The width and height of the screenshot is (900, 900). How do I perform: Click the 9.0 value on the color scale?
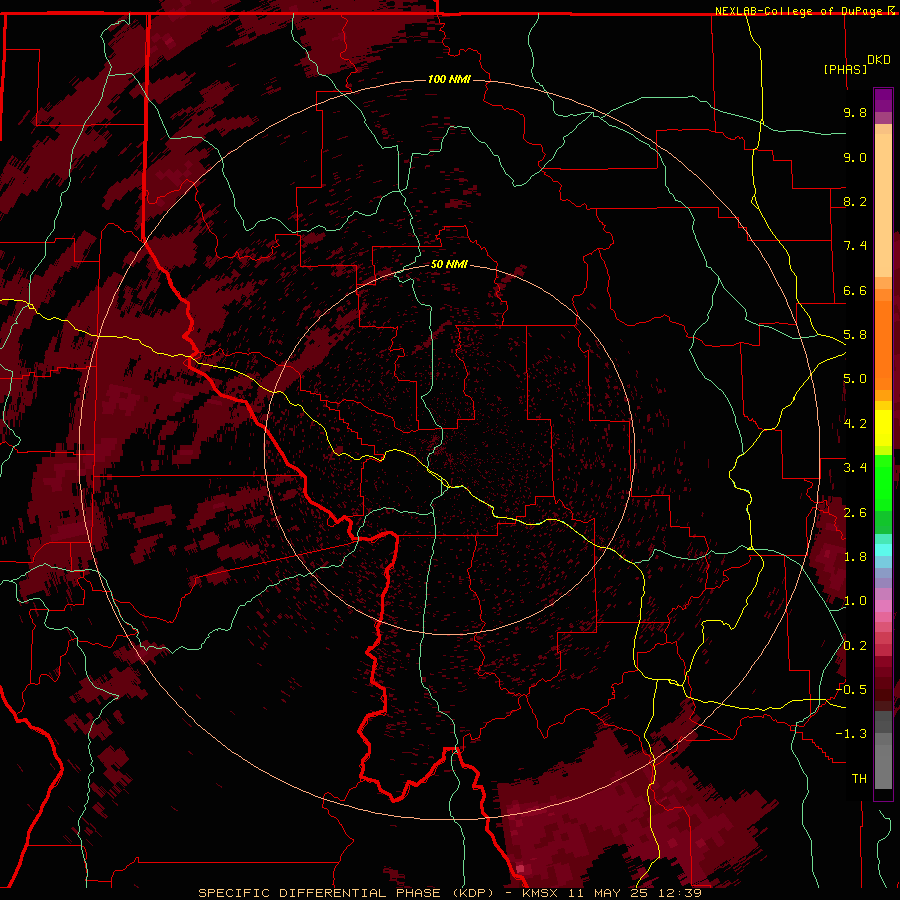855,157
